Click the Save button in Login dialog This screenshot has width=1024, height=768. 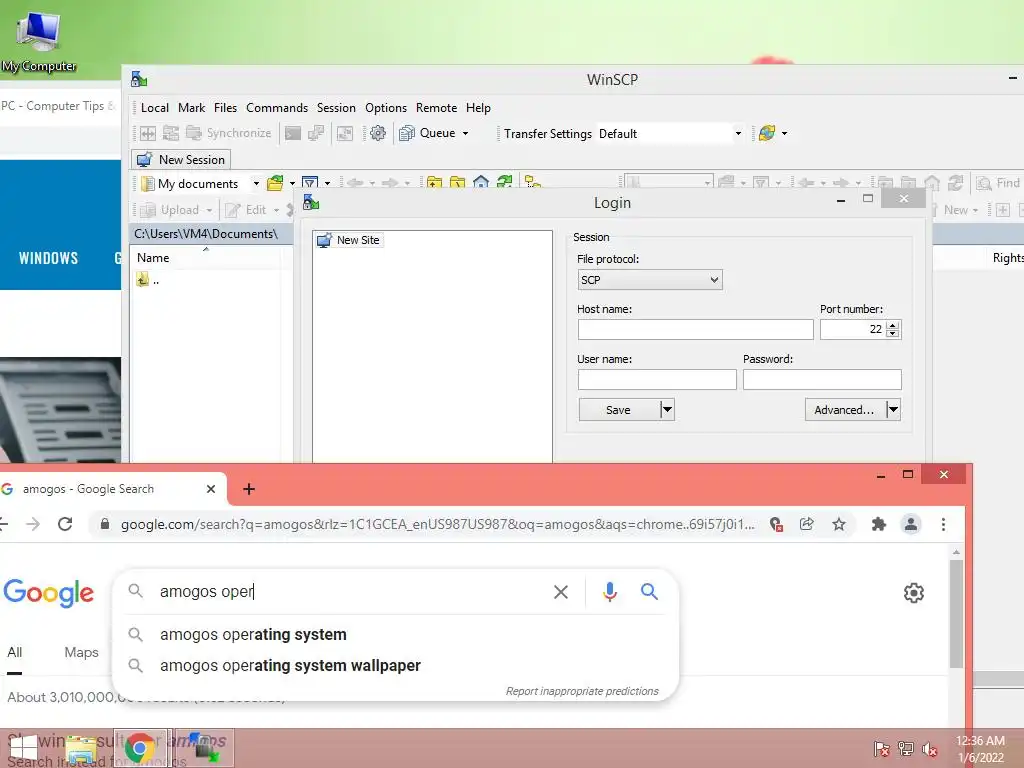[619, 410]
